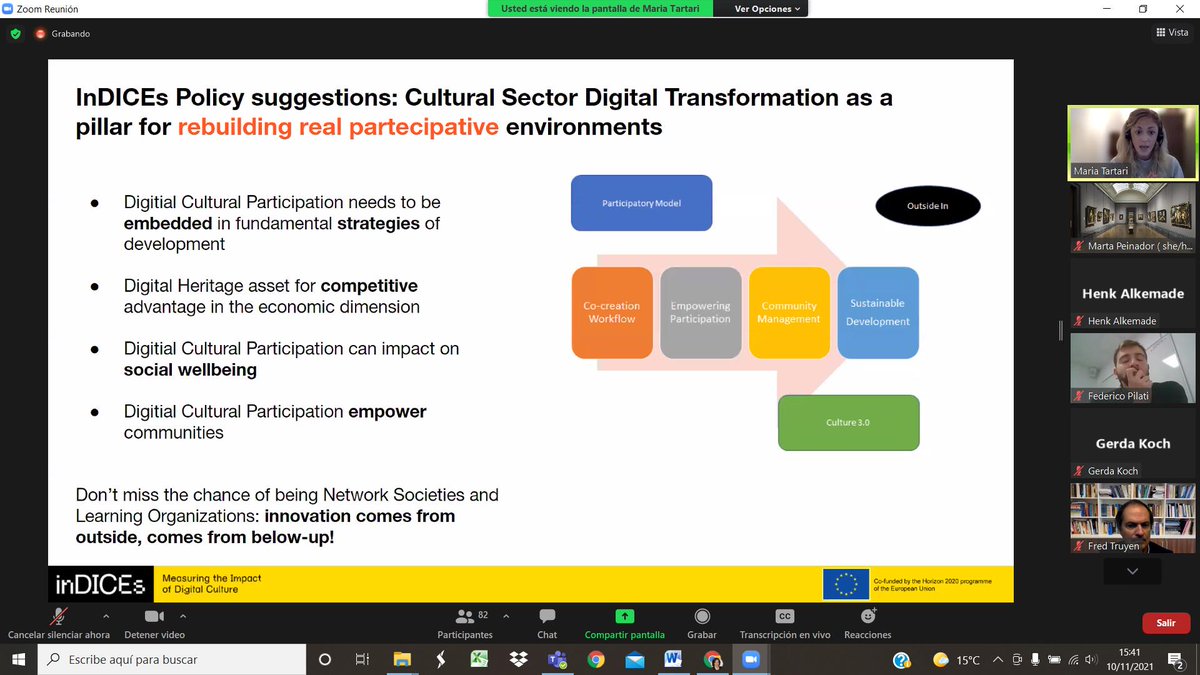Click the Sustainable Development blue box
1200x675 pixels.
[x=878, y=312]
